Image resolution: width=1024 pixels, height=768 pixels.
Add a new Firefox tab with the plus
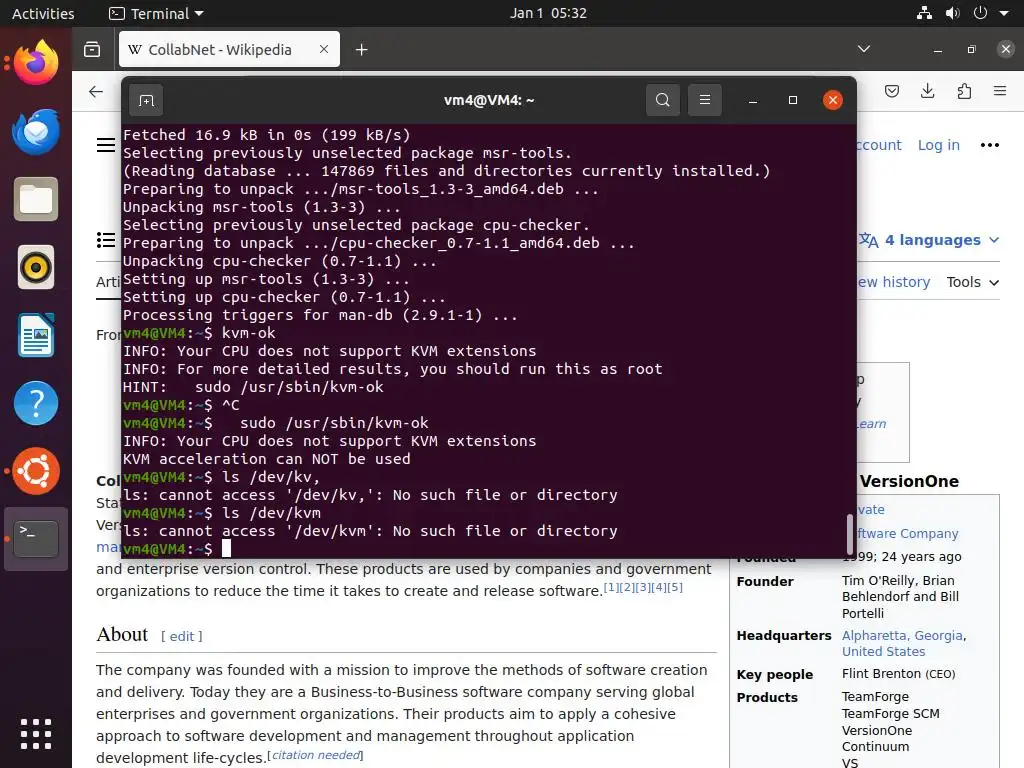361,50
